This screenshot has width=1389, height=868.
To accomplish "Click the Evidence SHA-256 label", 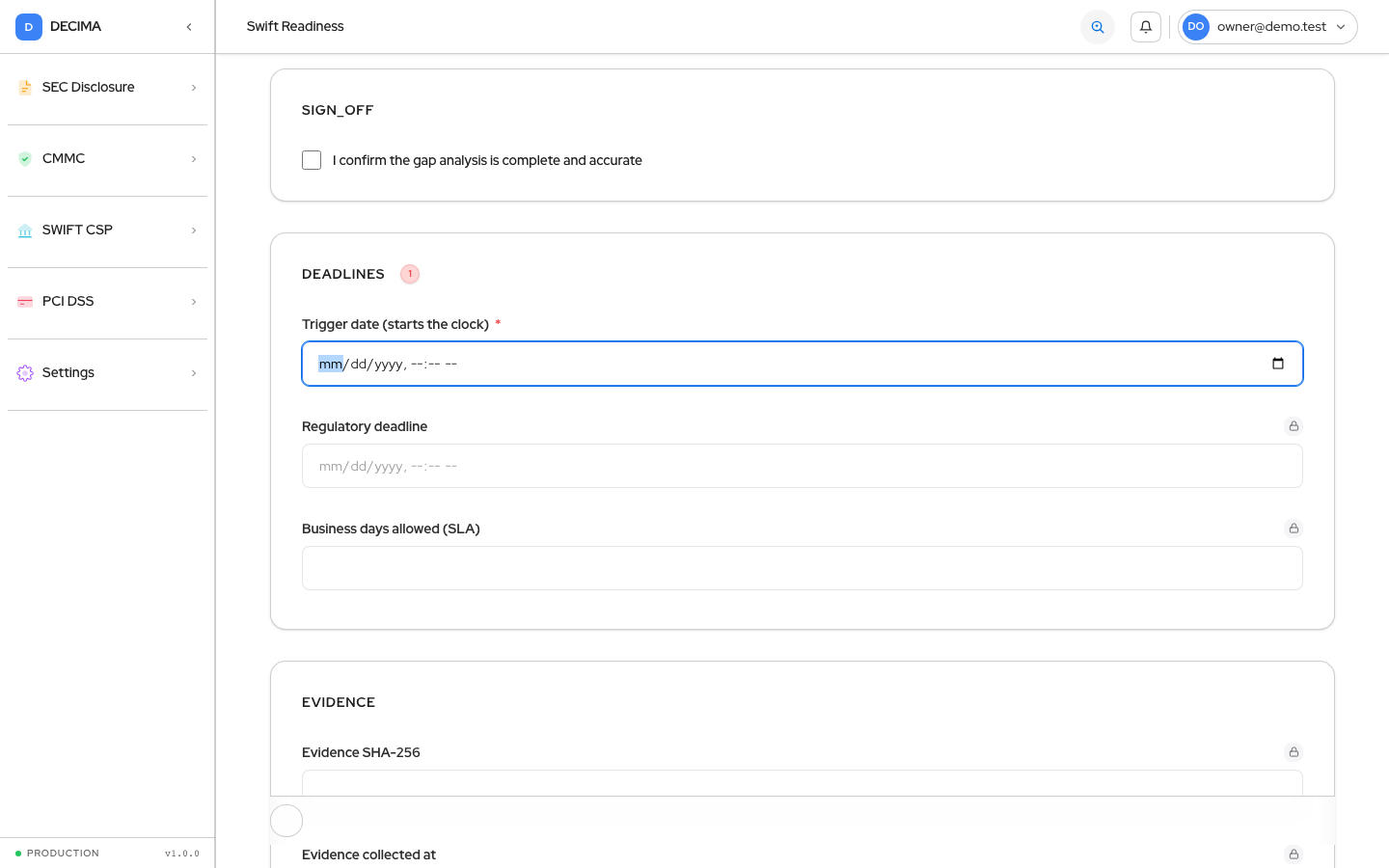I will pyautogui.click(x=361, y=752).
